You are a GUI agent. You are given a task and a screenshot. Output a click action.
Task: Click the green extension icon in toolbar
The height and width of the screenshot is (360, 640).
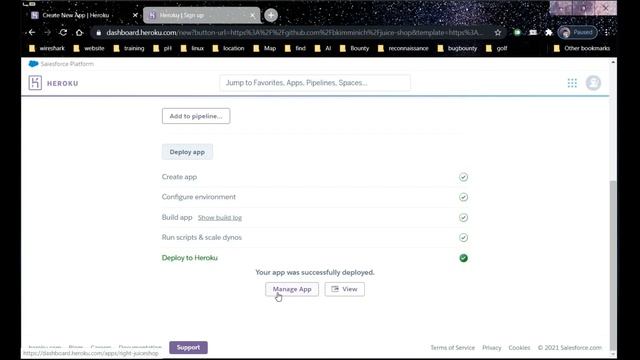pos(517,32)
